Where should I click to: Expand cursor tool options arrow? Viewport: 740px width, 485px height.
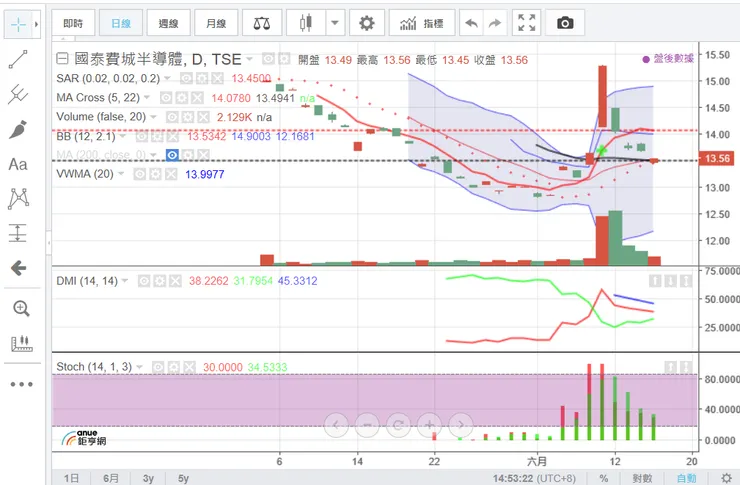36,24
